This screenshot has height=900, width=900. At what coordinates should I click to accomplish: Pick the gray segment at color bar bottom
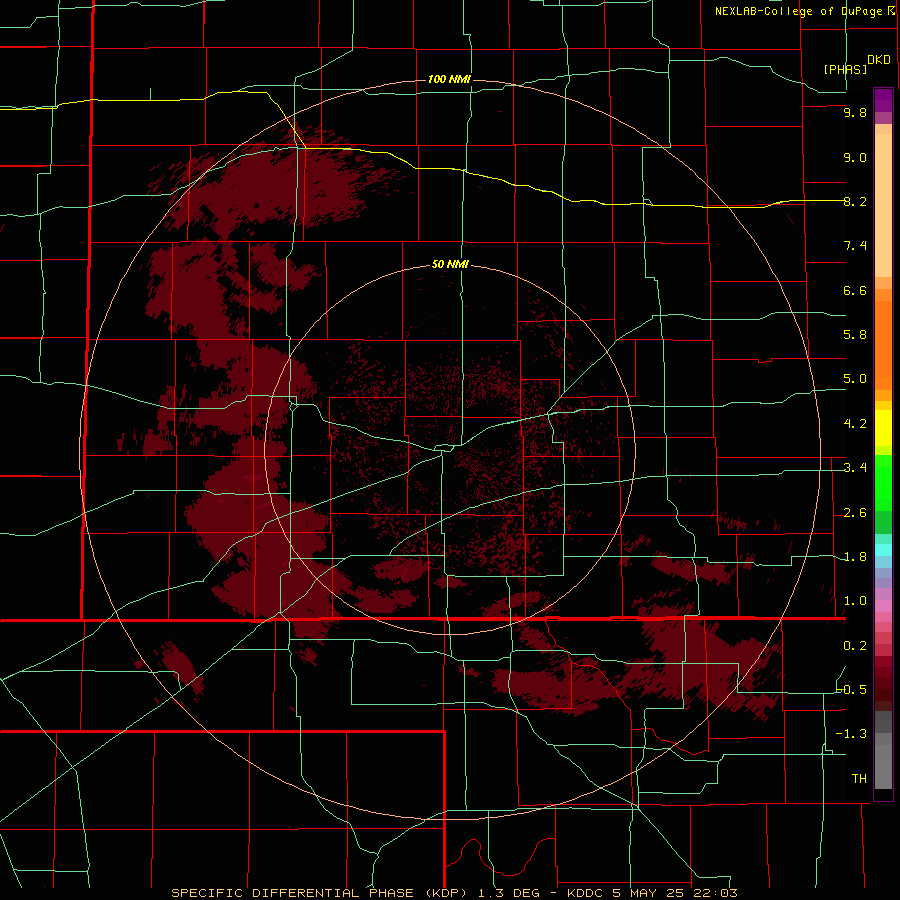(883, 768)
